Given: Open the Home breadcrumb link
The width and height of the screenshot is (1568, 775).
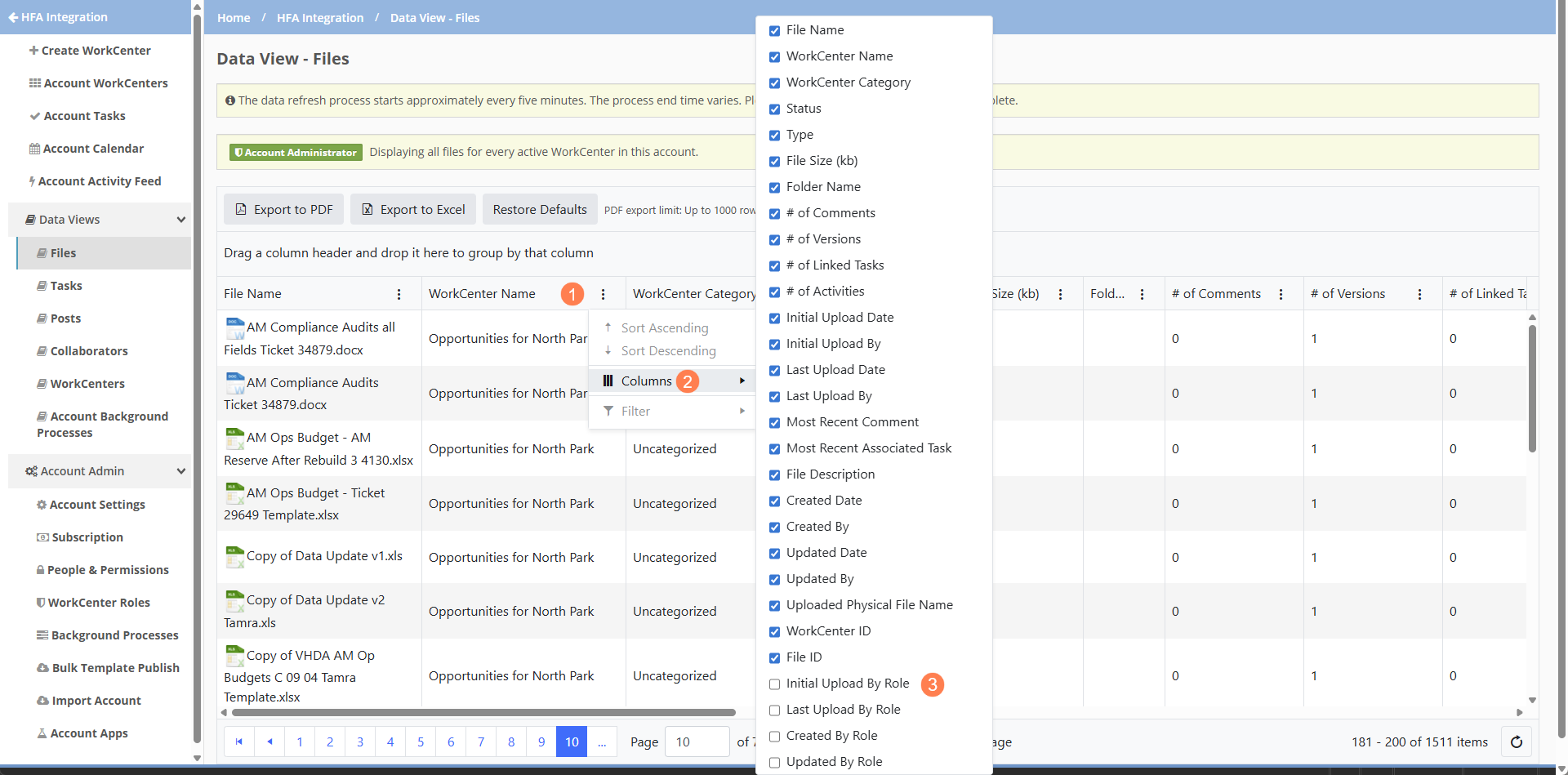Looking at the screenshot, I should [233, 17].
